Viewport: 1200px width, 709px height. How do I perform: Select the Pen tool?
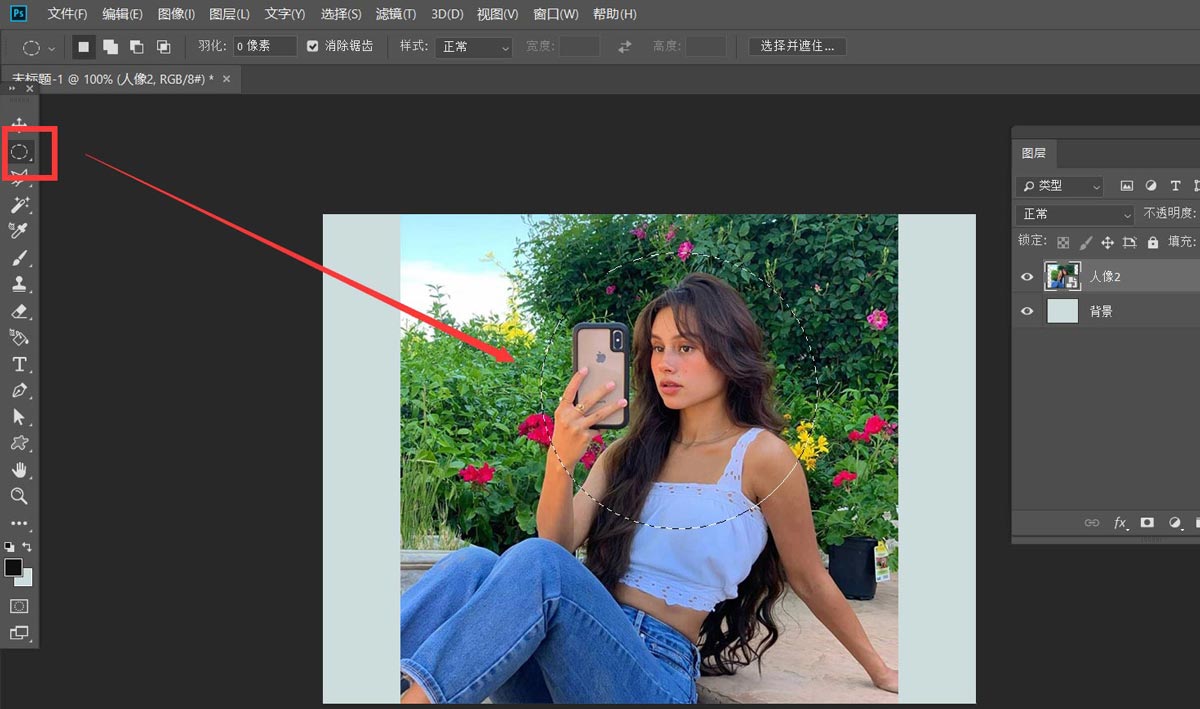[19, 390]
